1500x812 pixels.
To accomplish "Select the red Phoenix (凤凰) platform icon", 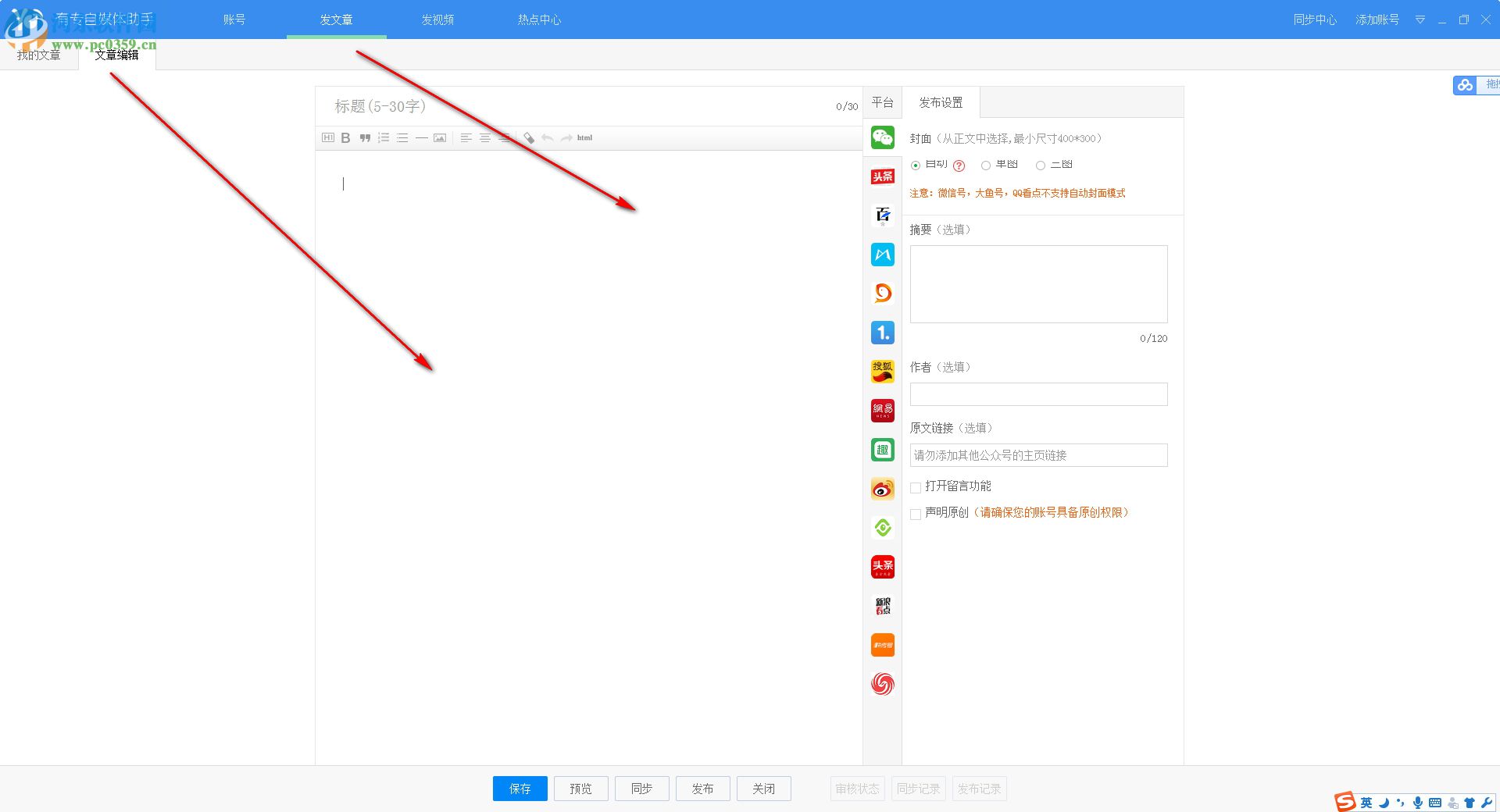I will pyautogui.click(x=883, y=684).
